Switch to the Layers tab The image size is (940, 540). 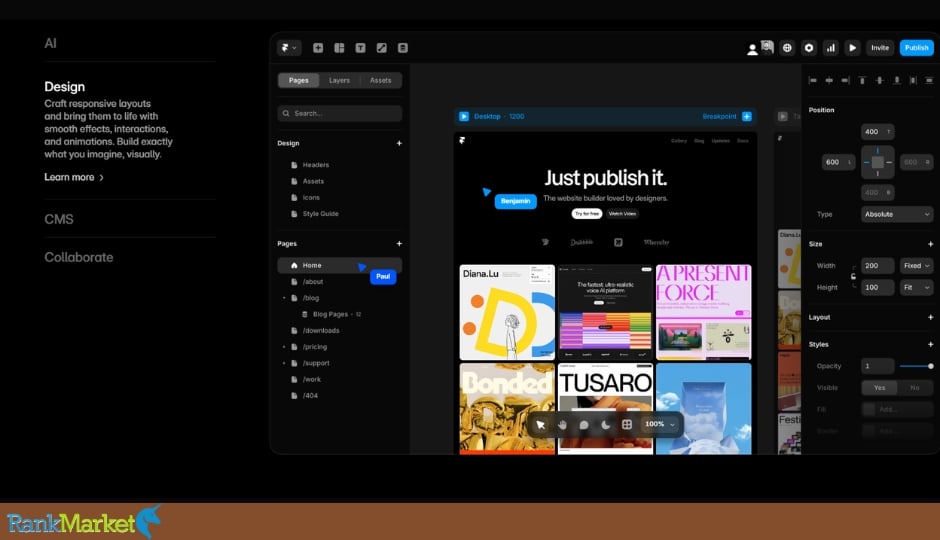[x=339, y=80]
